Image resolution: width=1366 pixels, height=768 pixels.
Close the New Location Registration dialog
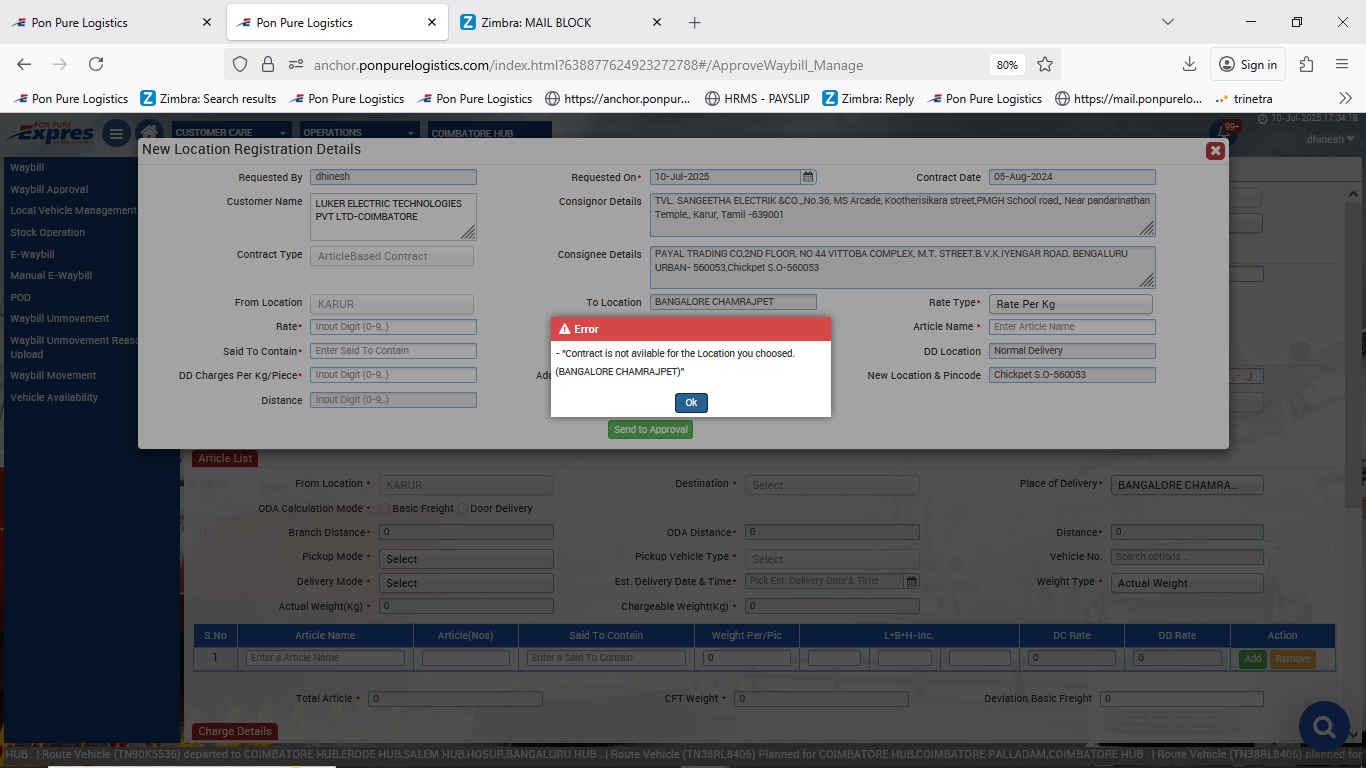pyautogui.click(x=1215, y=151)
